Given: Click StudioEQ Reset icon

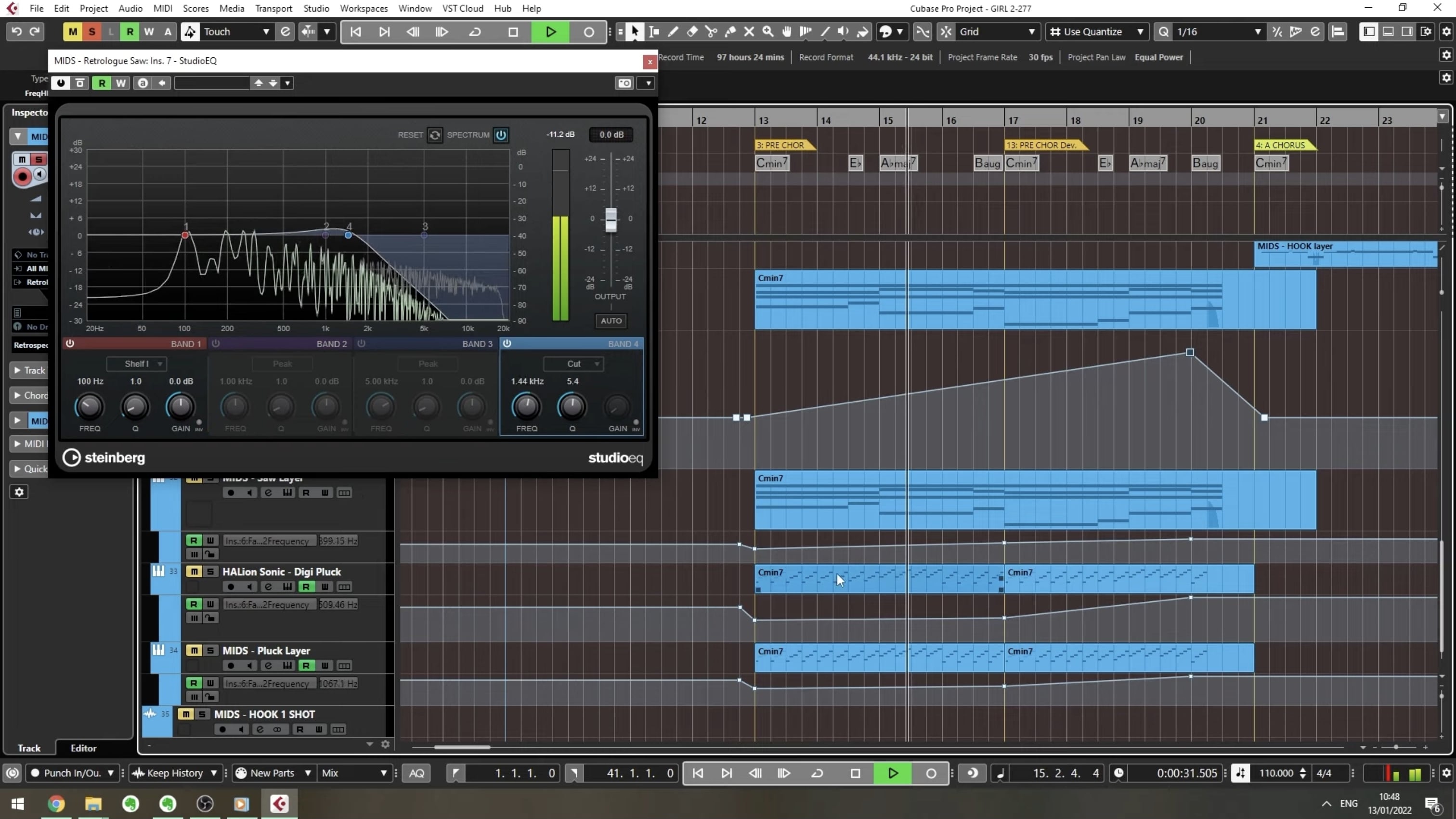Looking at the screenshot, I should pos(434,134).
